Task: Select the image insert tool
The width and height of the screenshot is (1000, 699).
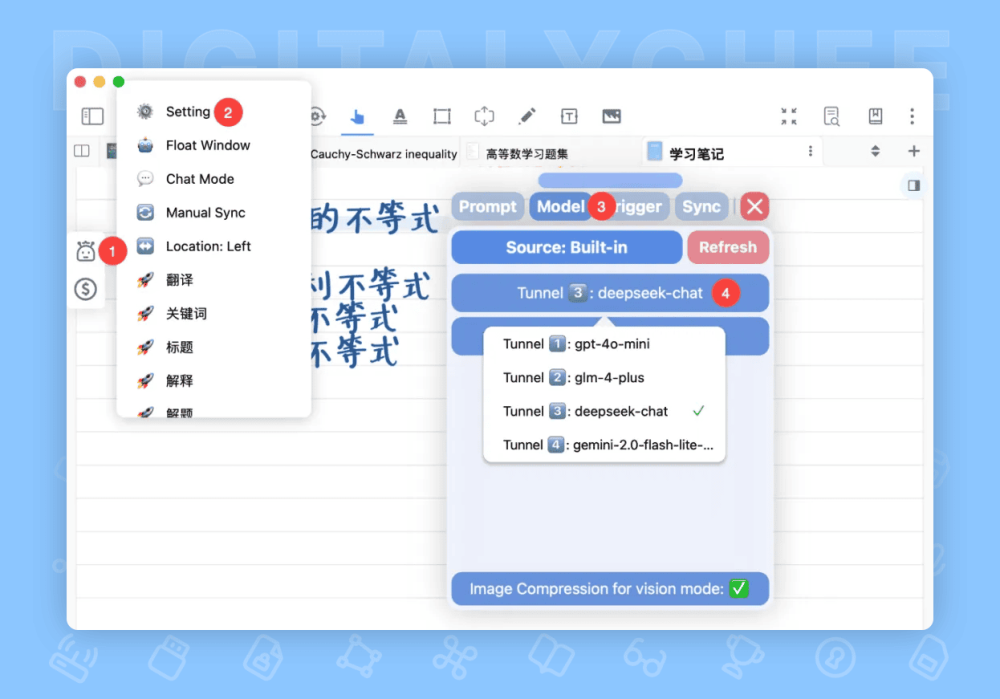Action: coord(612,116)
